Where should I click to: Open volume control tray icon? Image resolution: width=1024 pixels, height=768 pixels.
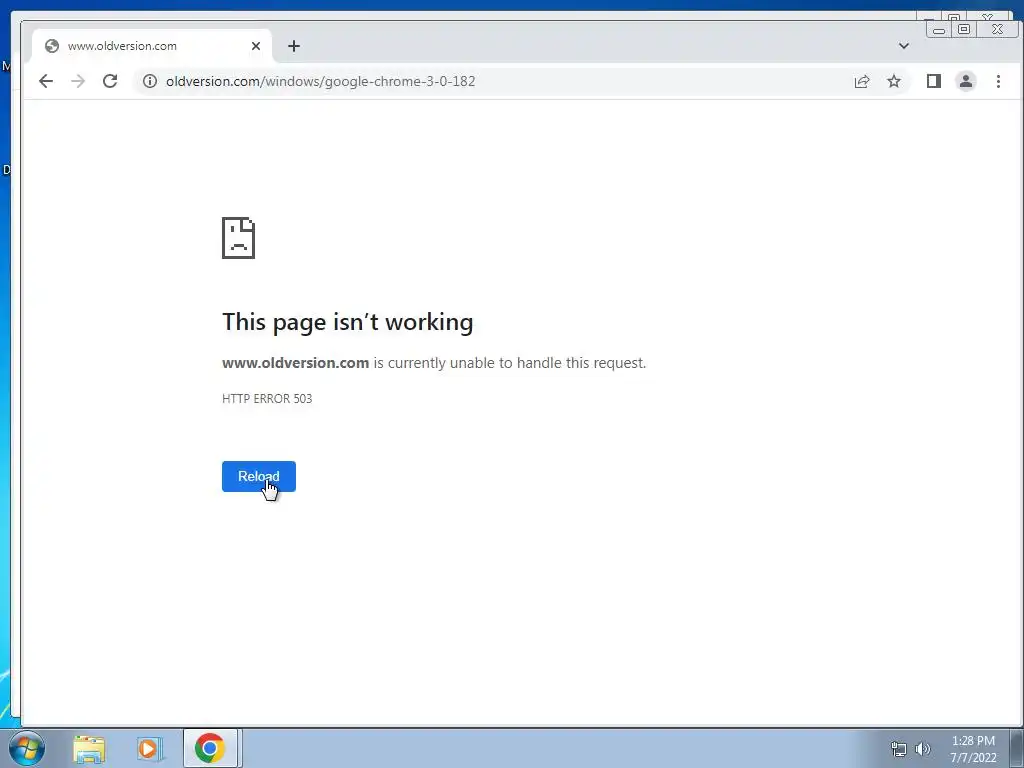point(923,749)
